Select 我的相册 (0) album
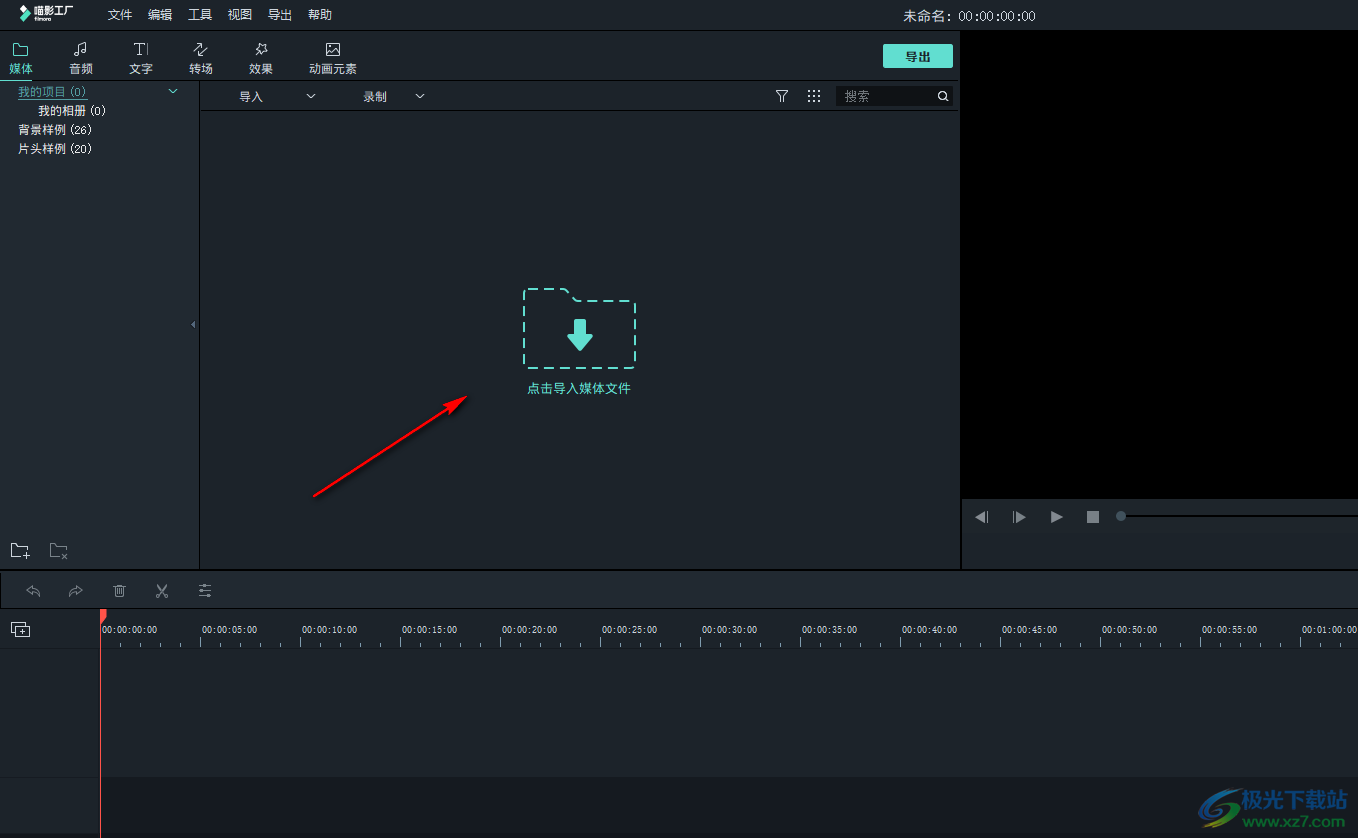Viewport: 1358px width, 838px height. pos(72,111)
